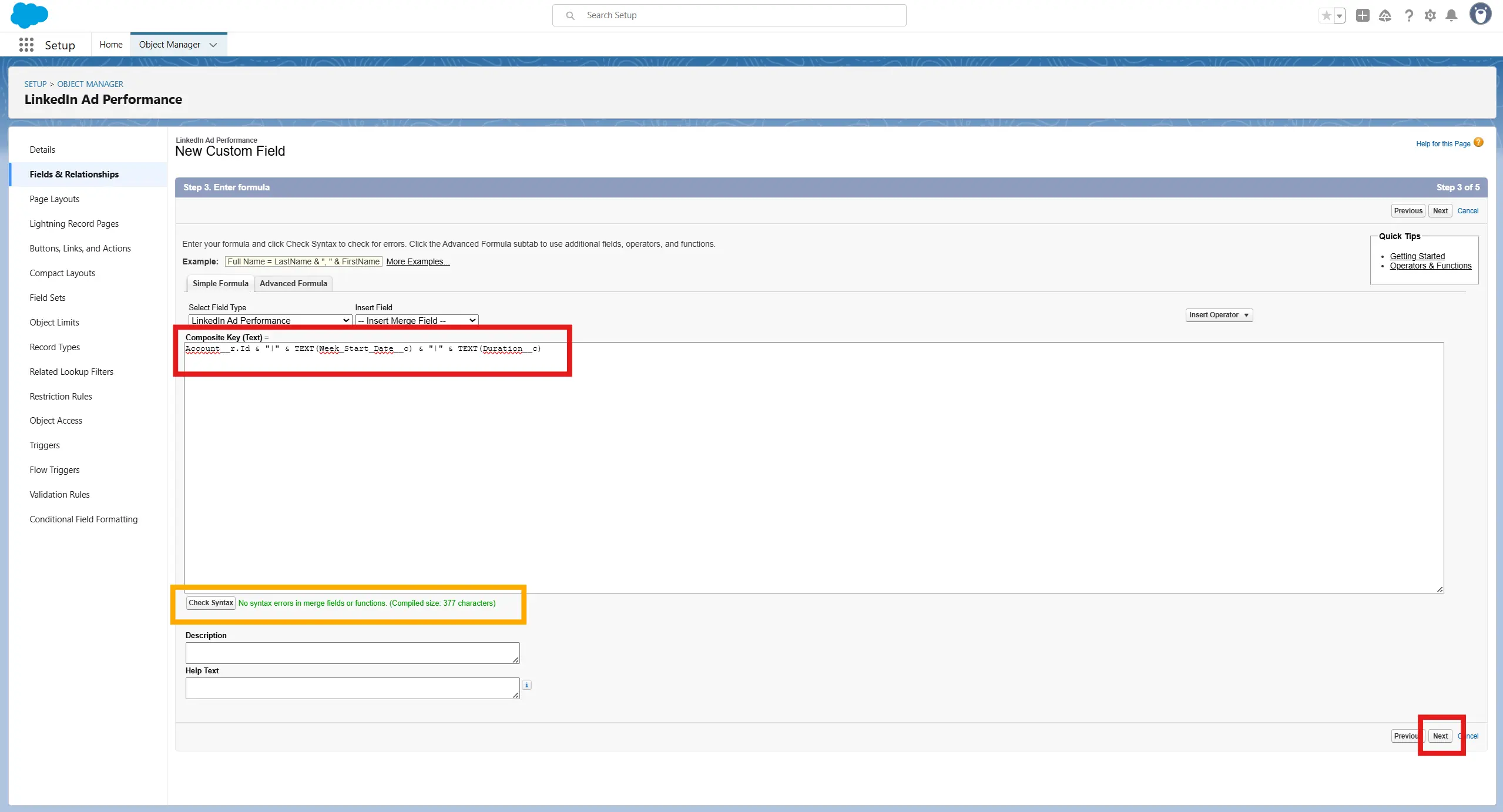Switch to the Advanced Formula tab
The image size is (1503, 812).
293,283
